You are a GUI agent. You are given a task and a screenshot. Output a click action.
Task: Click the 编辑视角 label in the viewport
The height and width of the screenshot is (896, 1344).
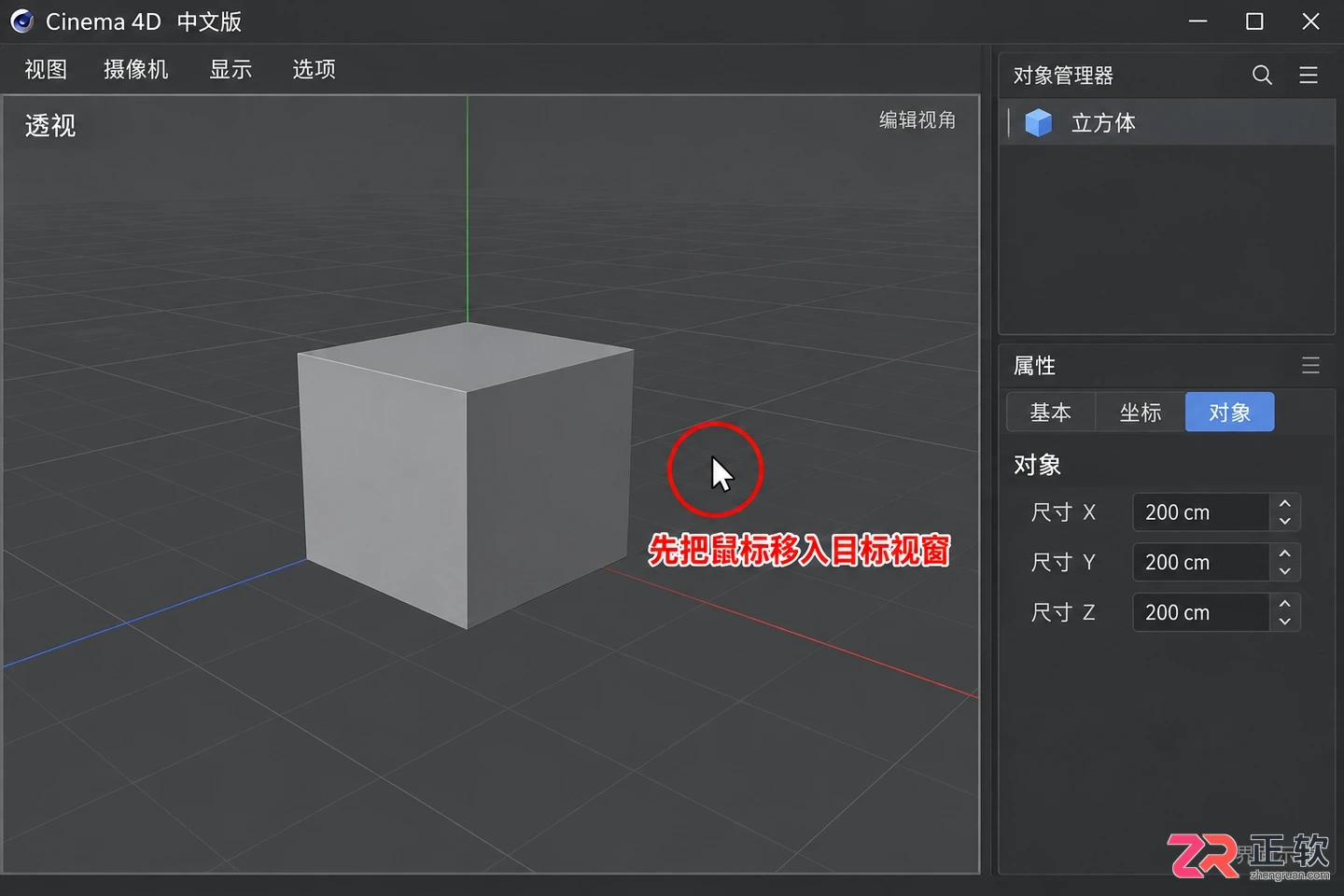pos(917,120)
